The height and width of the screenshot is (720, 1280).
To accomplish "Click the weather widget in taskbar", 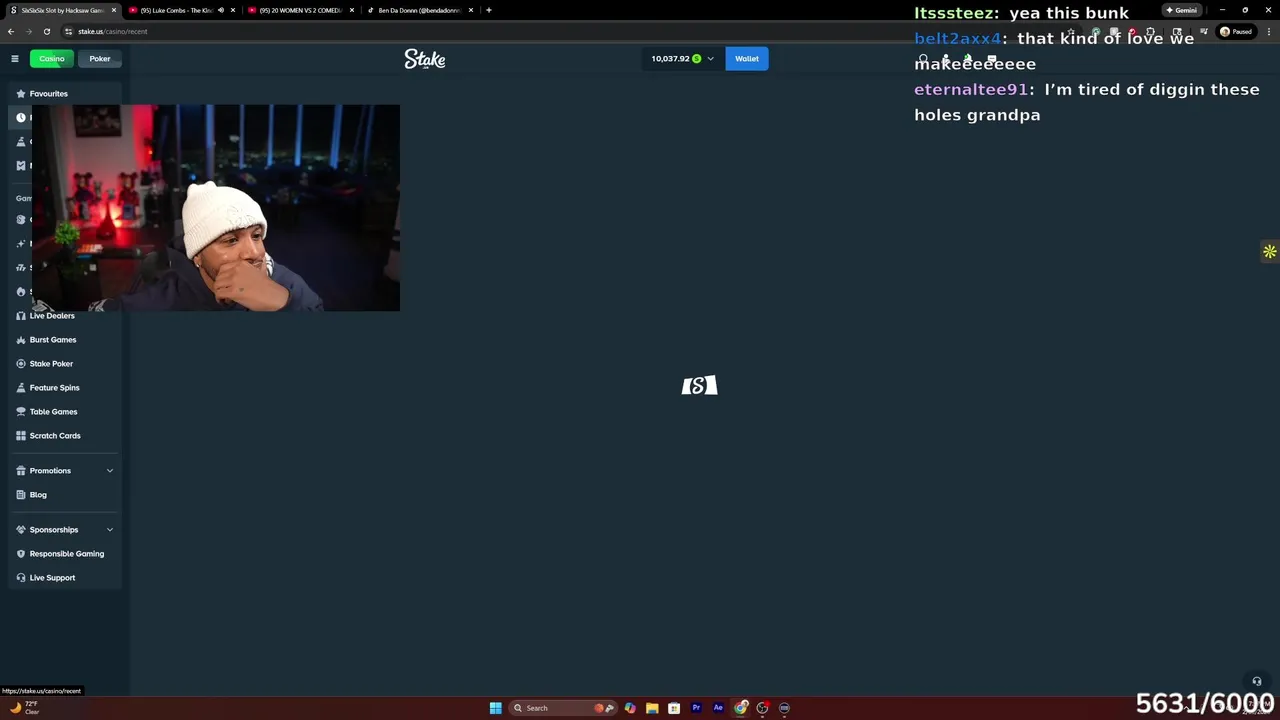I will [x=25, y=708].
